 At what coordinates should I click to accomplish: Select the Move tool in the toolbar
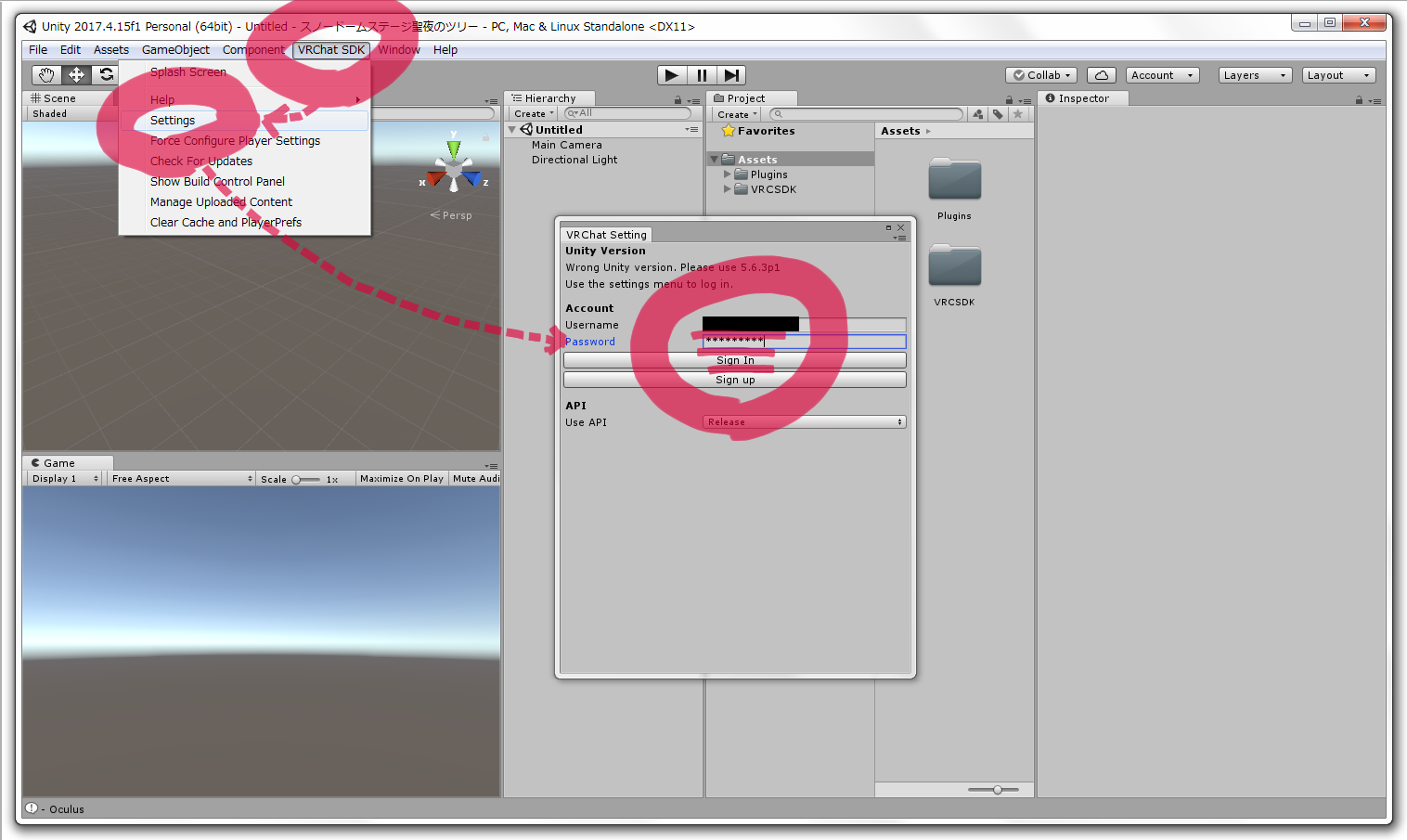point(76,75)
